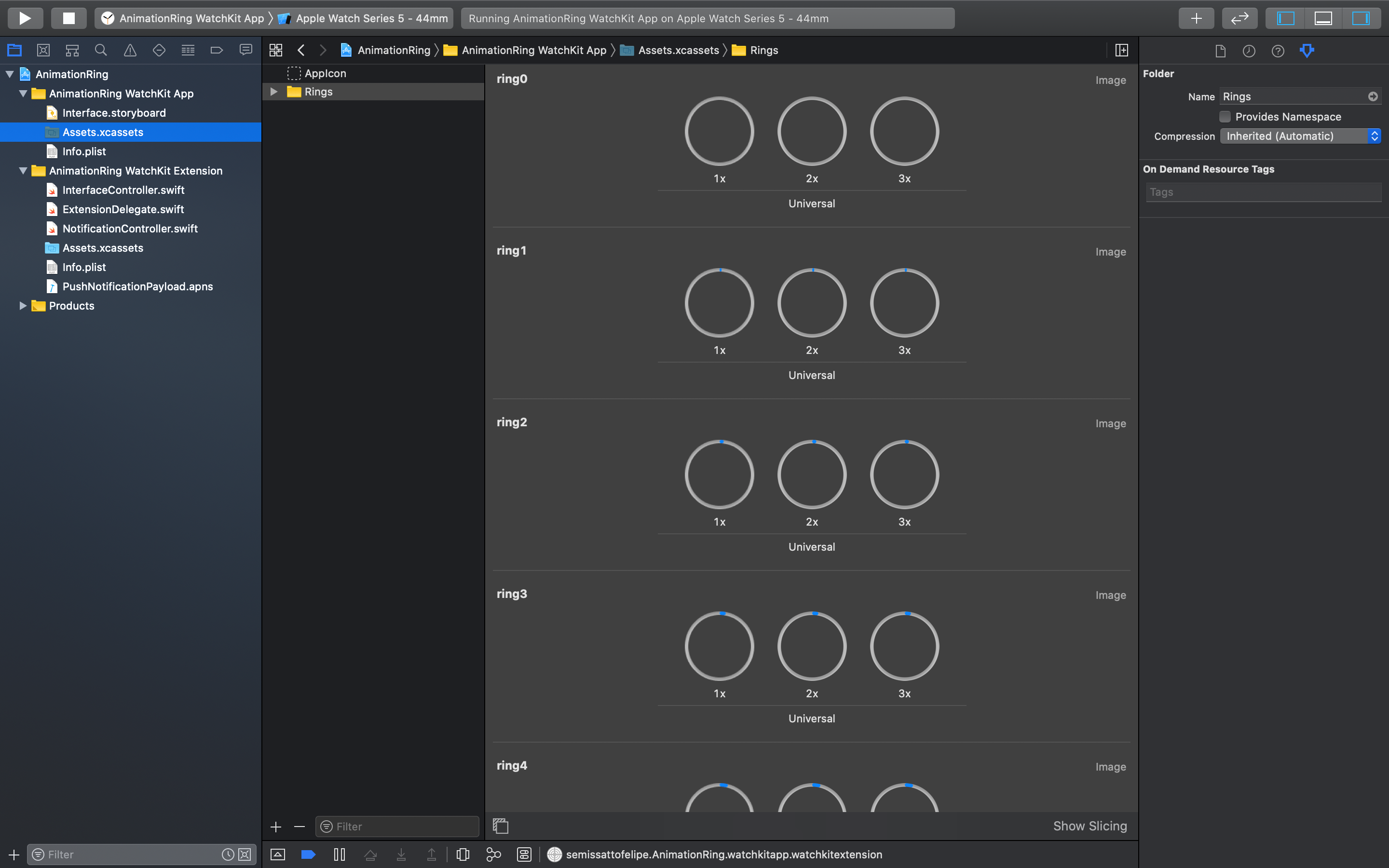Viewport: 1389px width, 868px height.
Task: Open Environment Overrides icon
Action: pos(524,854)
